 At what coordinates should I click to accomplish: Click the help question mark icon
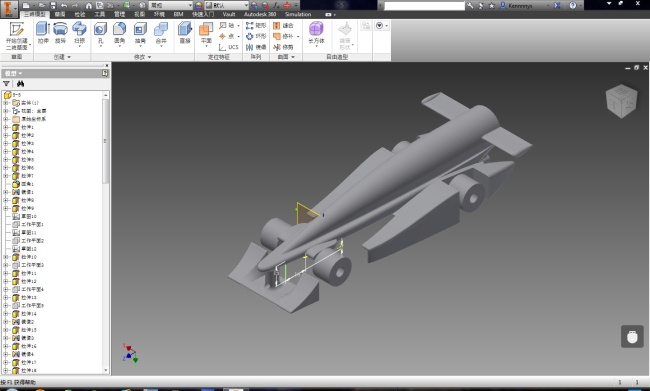click(x=572, y=5)
